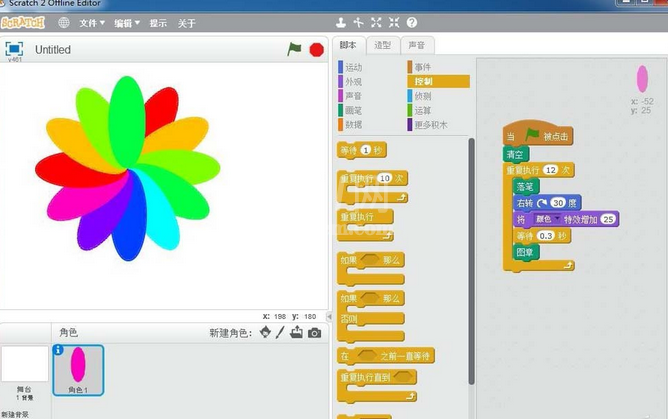Collapse the stage panel arrow
668x419 pixels.
coord(329,316)
